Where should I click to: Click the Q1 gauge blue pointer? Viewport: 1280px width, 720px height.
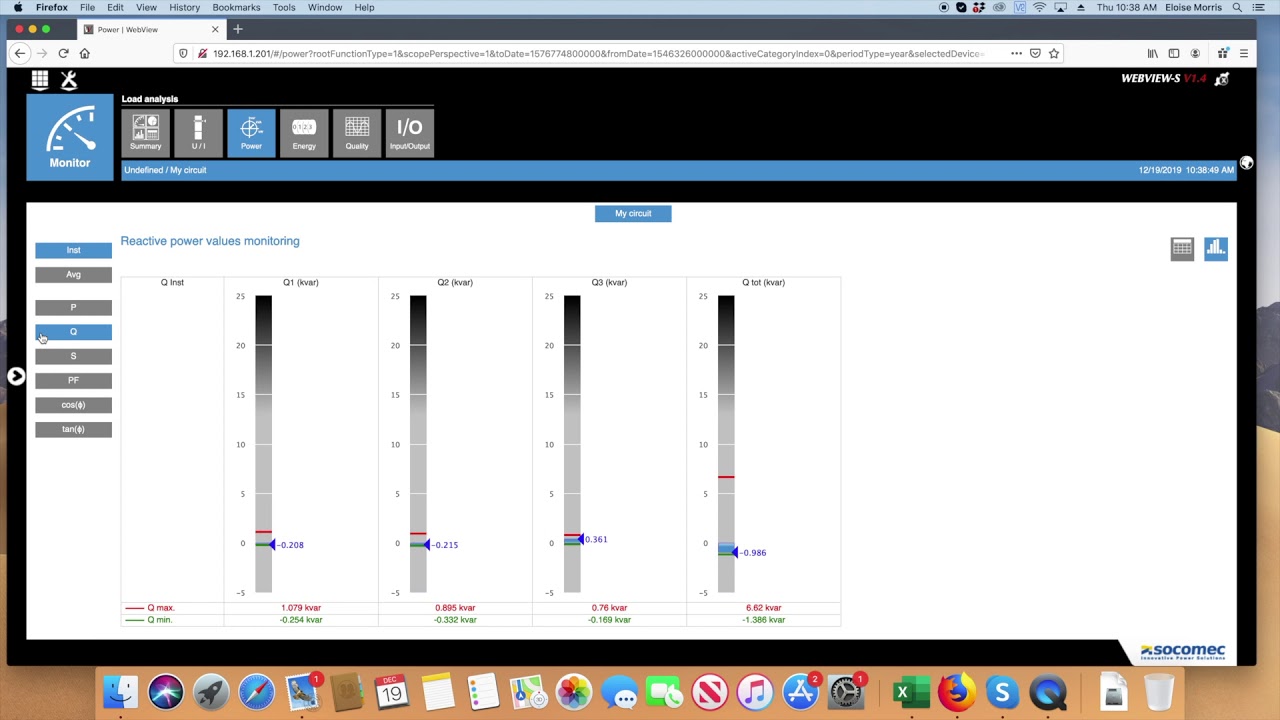click(274, 545)
